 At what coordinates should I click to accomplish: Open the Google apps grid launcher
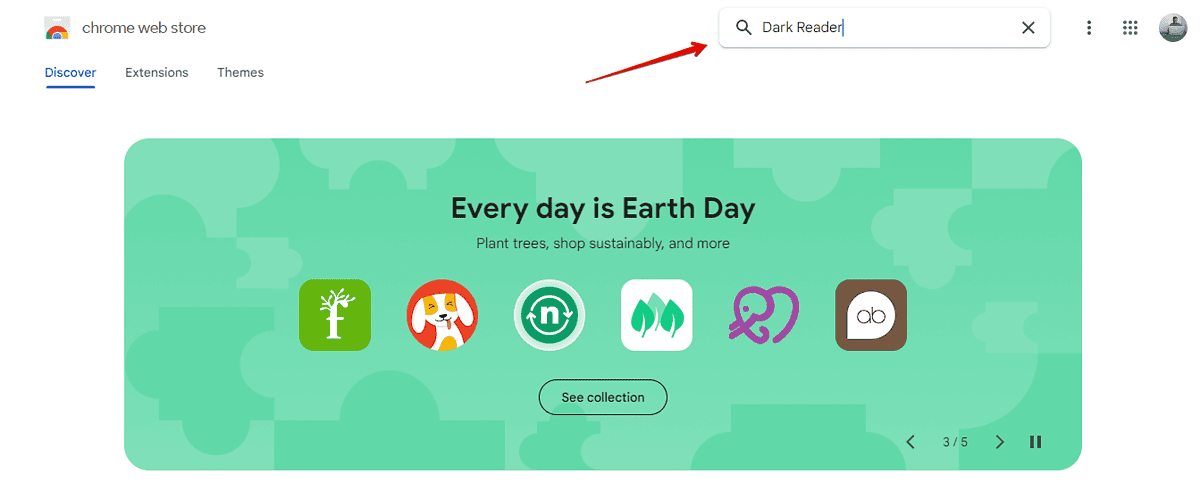click(1130, 28)
